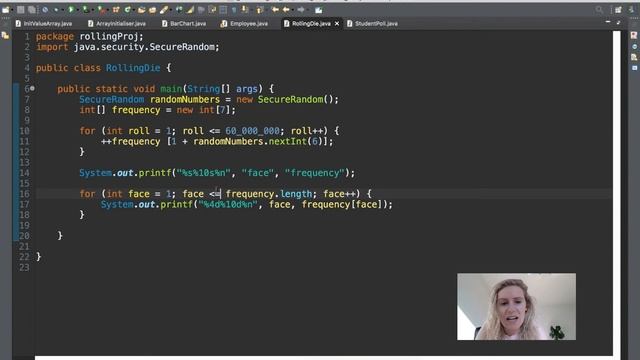The height and width of the screenshot is (360, 640).
Task: Minimize the editor area
Action: click(x=608, y=22)
